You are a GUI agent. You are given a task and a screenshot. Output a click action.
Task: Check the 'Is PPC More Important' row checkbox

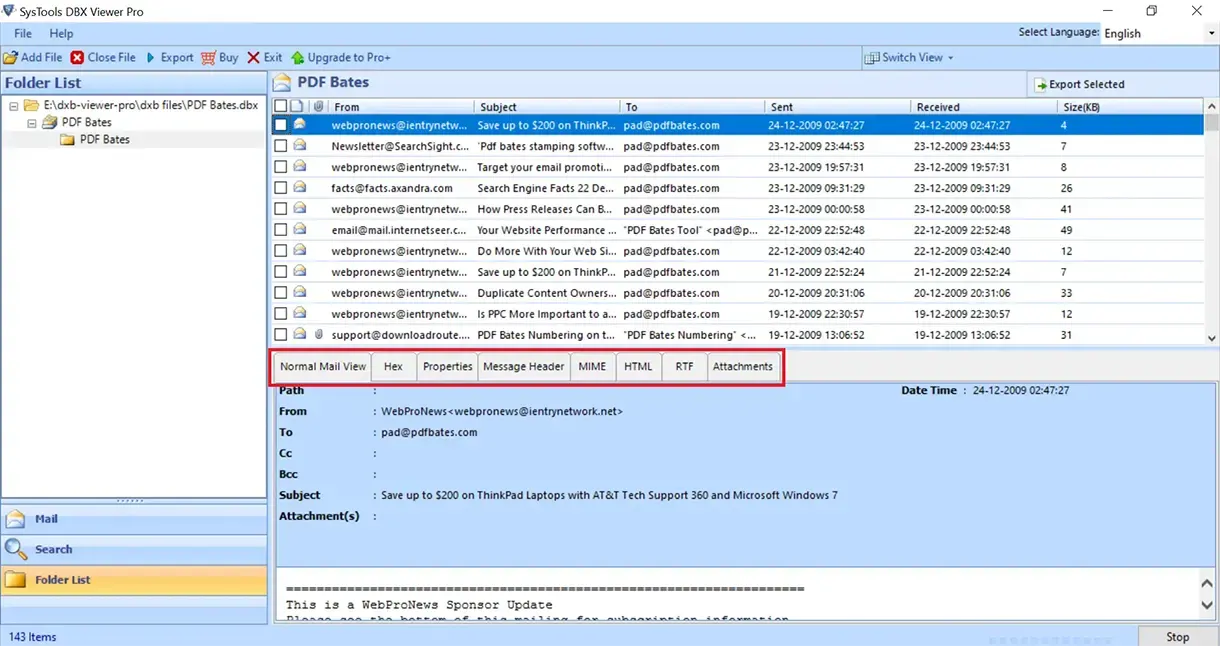[281, 314]
